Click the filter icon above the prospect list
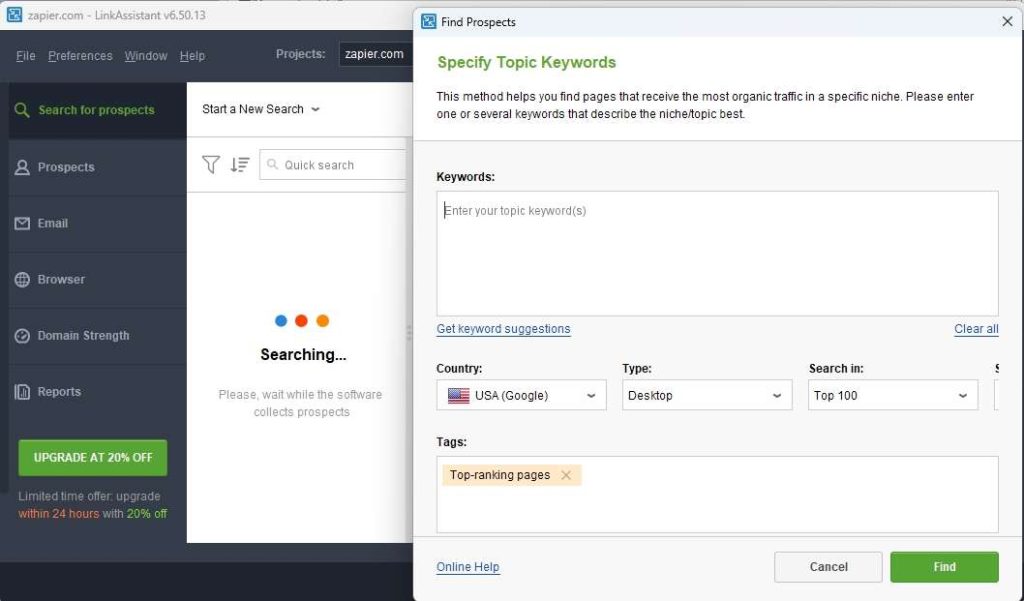 211,165
